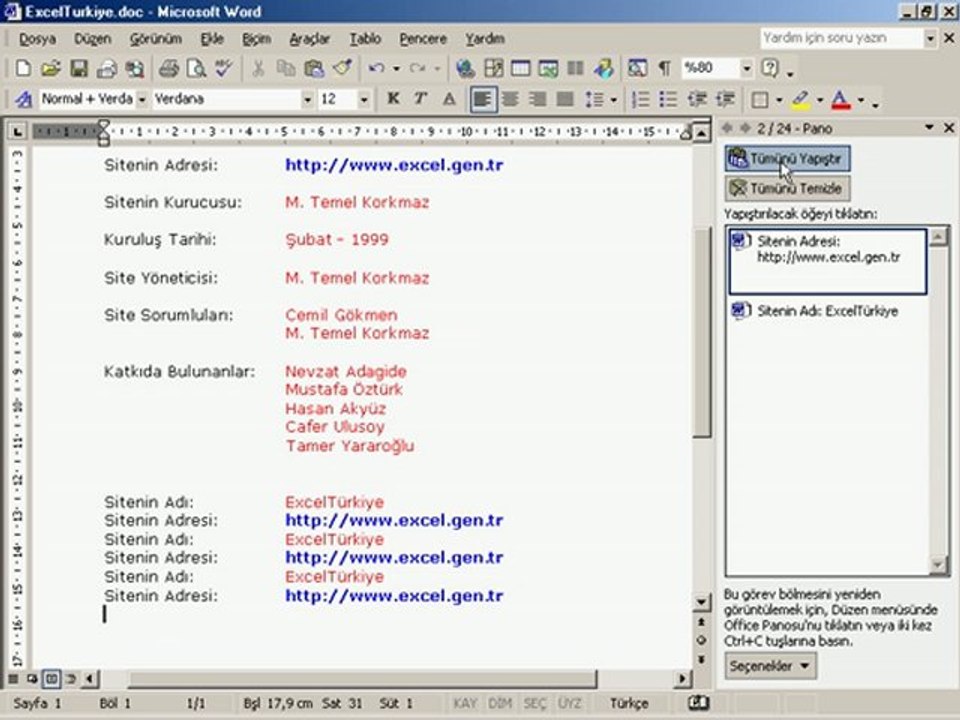The image size is (960, 720).
Task: Justify the paragraph text
Action: pos(564,99)
